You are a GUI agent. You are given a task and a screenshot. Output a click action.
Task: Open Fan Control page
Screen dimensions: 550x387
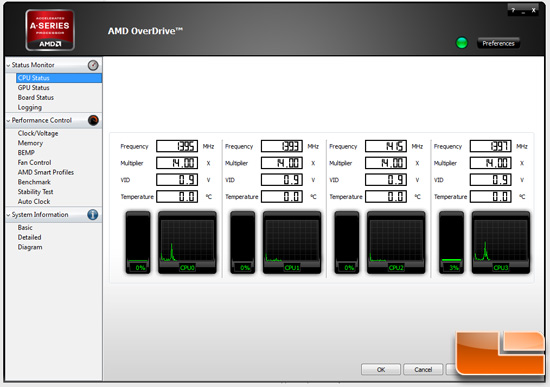click(x=34, y=162)
